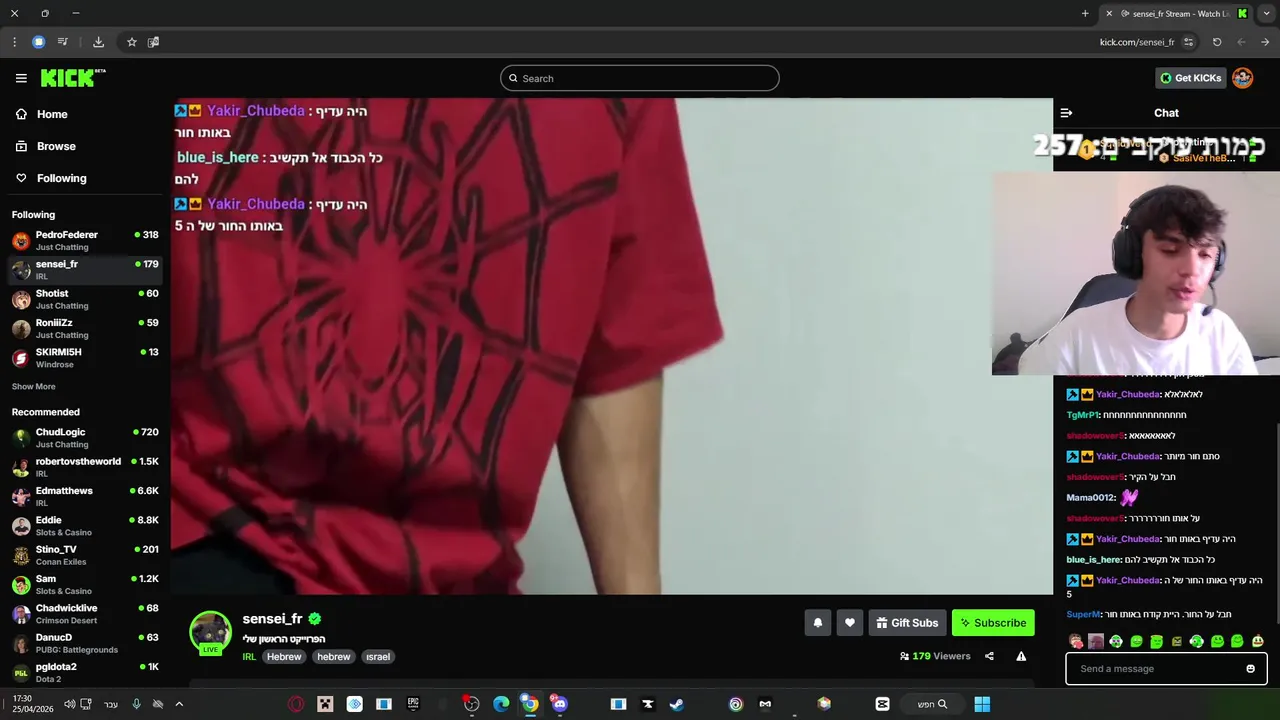Open Steam from the taskbar
Image resolution: width=1280 pixels, height=720 pixels.
point(677,704)
